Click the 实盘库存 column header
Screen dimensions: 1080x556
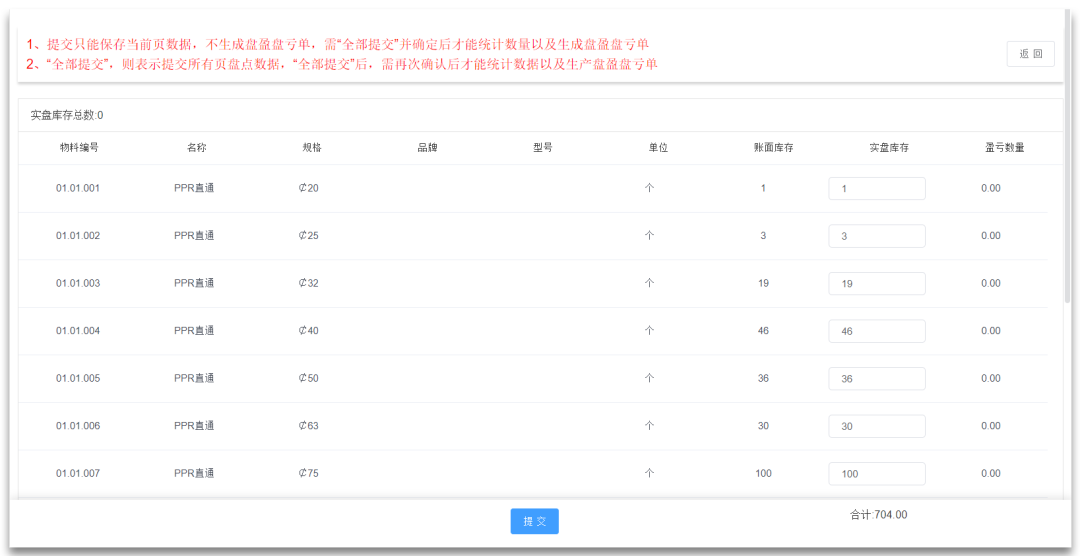[x=889, y=147]
